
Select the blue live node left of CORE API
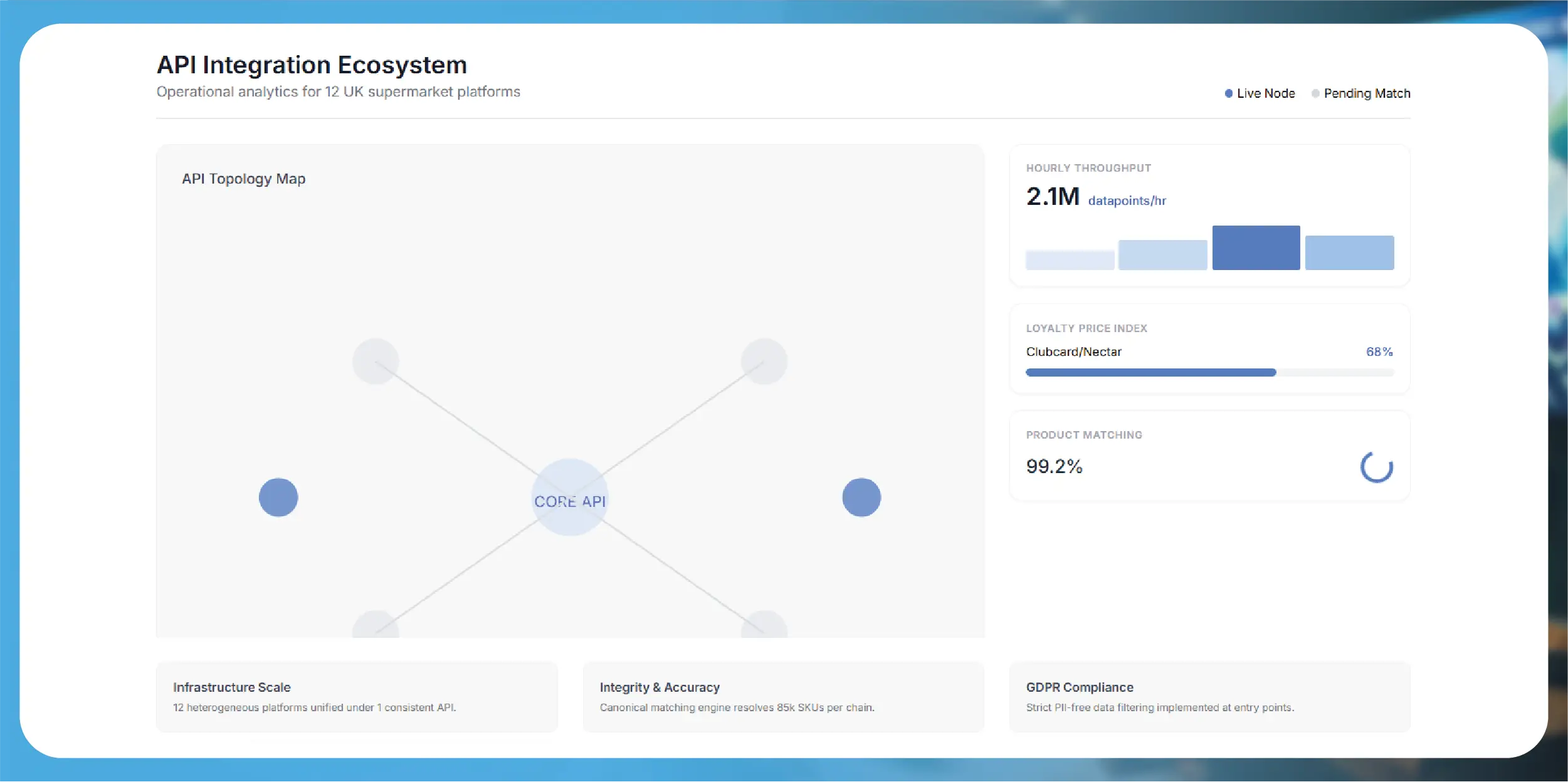278,498
